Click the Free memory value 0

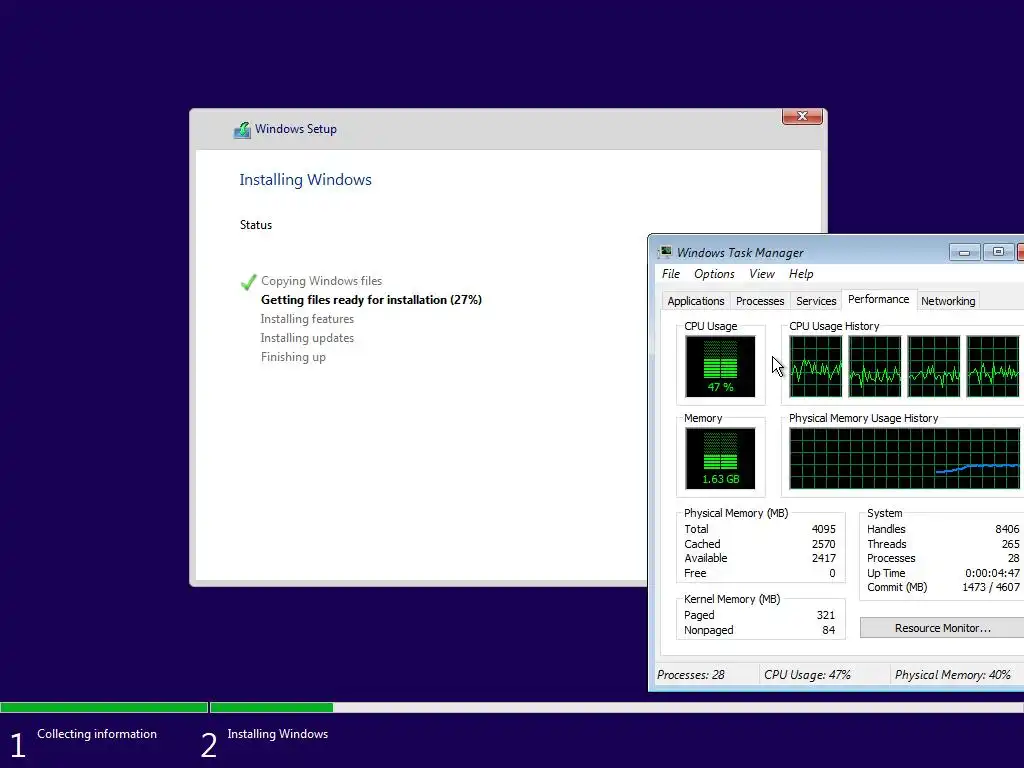(832, 573)
